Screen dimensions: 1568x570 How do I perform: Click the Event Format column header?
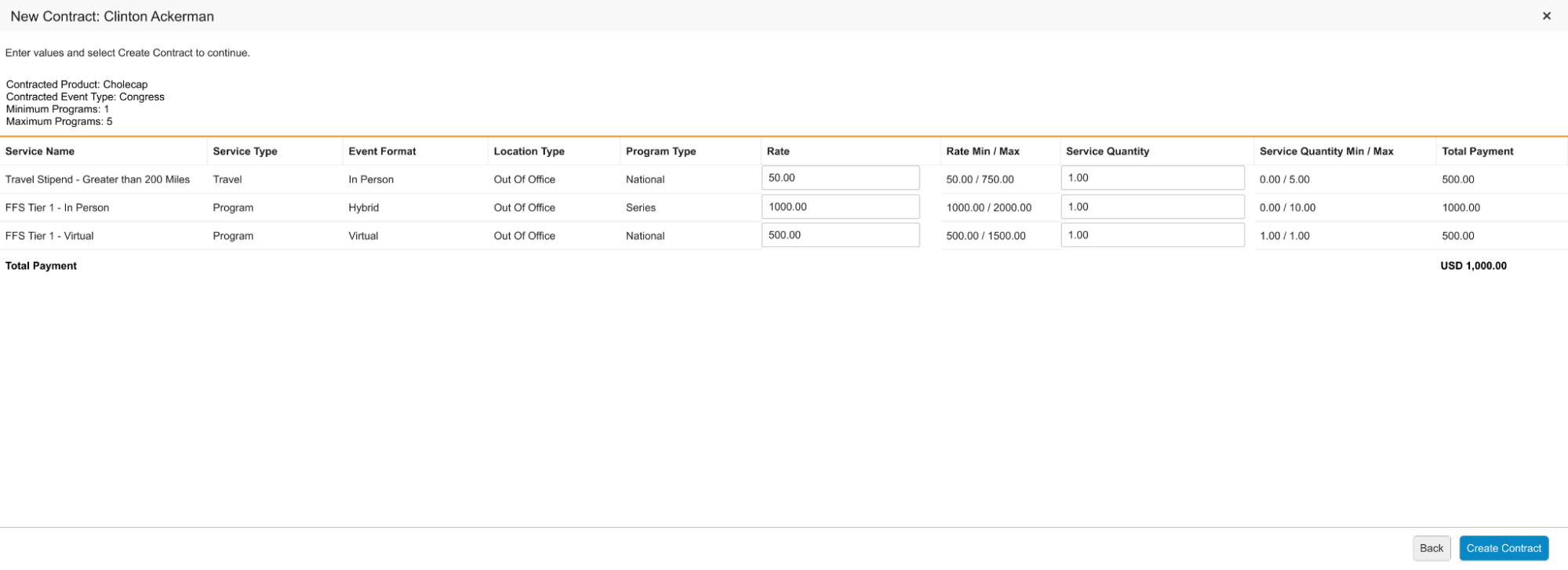(x=382, y=151)
